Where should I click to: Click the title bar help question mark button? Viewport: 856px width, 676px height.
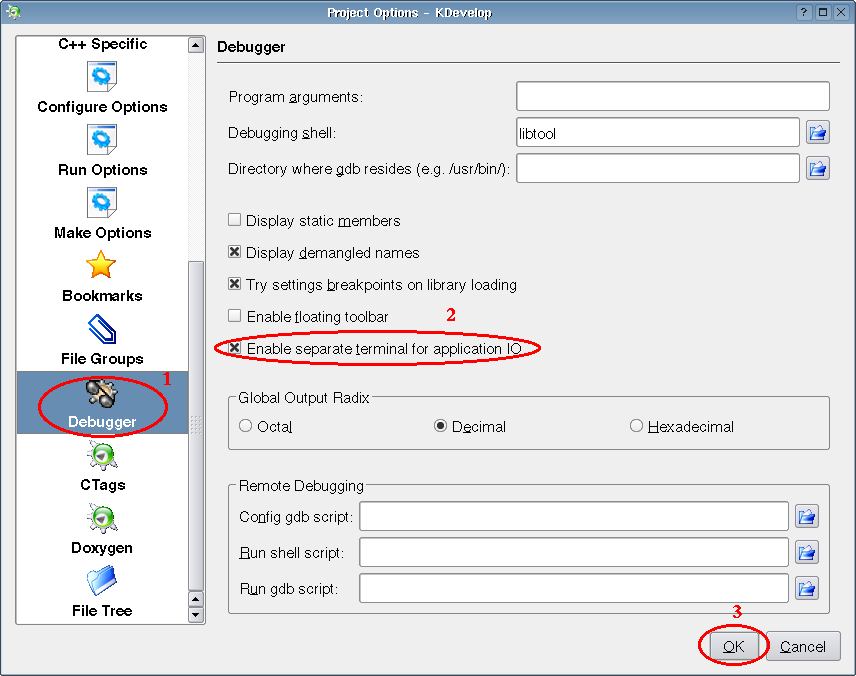pyautogui.click(x=804, y=12)
